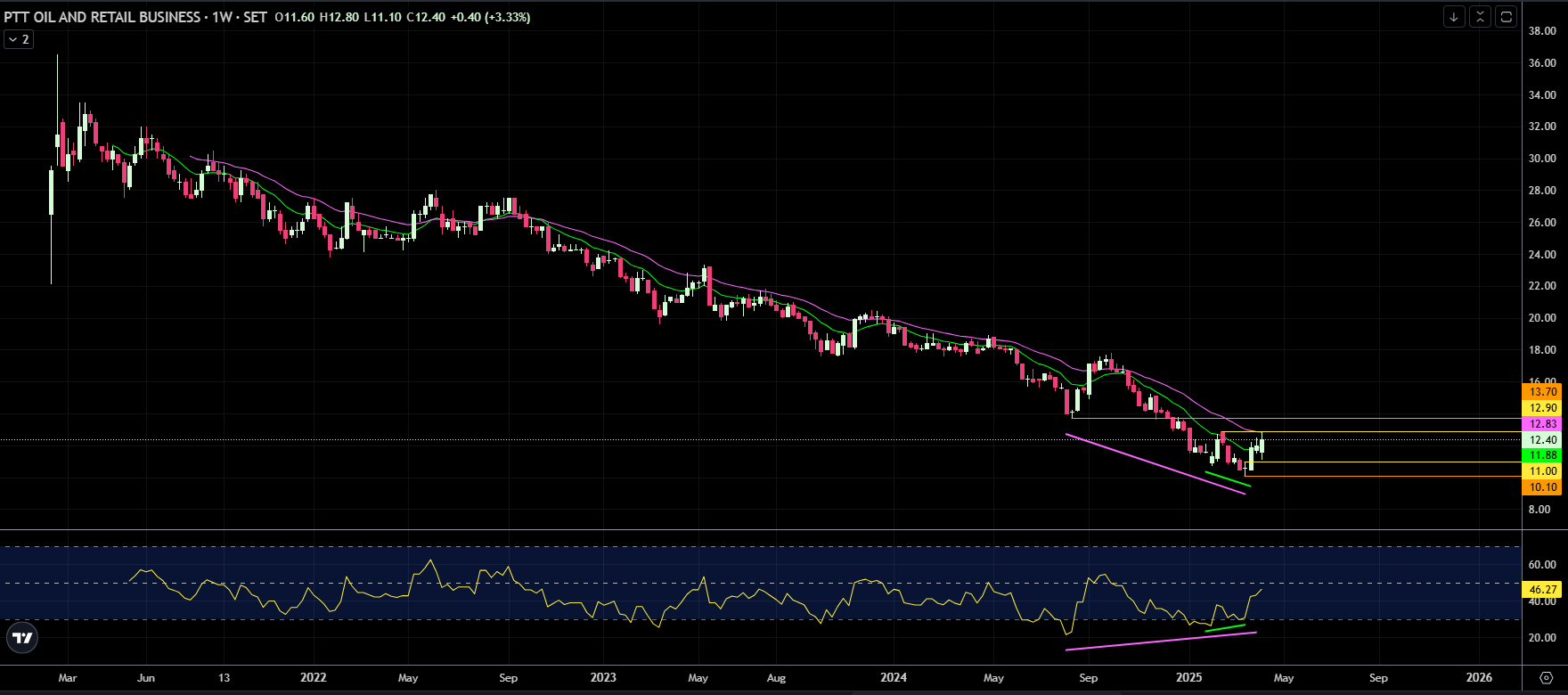Screen dimensions: 1568x695
Task: Click the TradingView logo
Action: pyautogui.click(x=22, y=638)
